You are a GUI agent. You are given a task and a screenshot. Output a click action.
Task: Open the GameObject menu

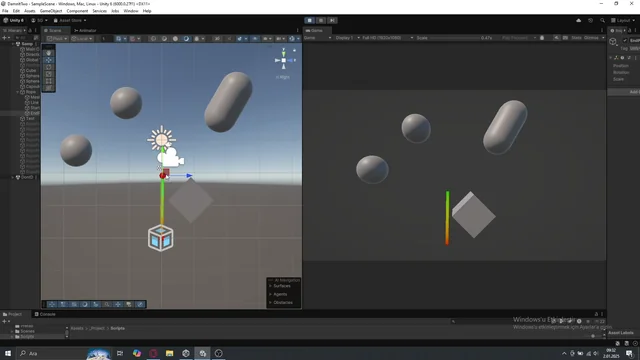pos(51,11)
